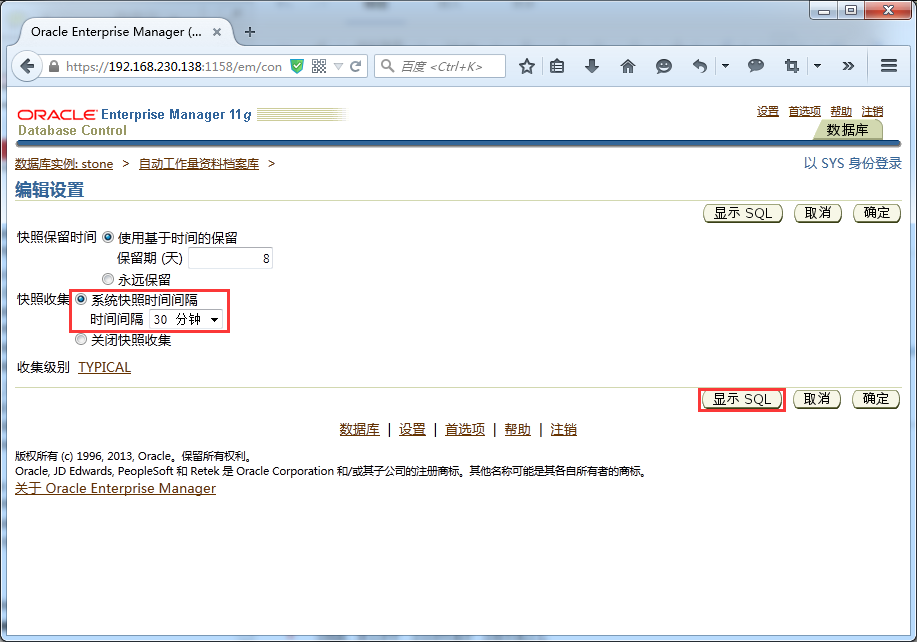The image size is (917, 642).
Task: Open the Firefox hamburger menu
Action: (x=888, y=65)
